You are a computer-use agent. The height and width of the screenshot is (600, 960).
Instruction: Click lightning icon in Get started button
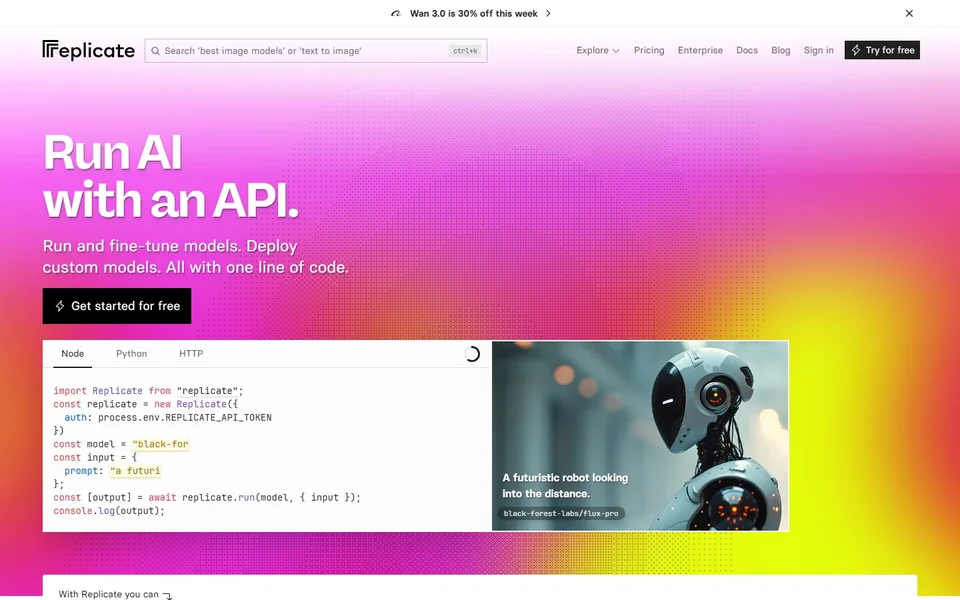click(x=60, y=306)
